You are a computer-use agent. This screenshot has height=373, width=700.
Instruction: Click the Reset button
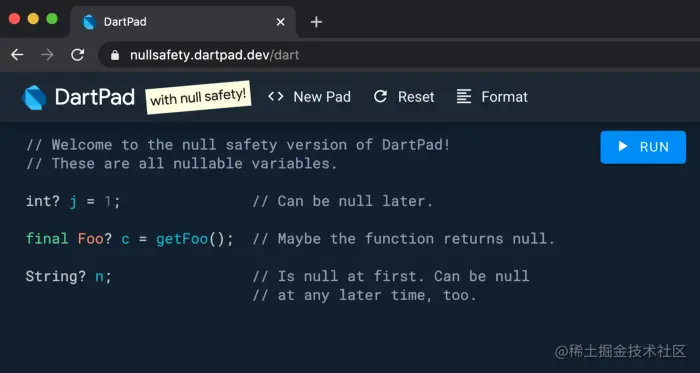click(404, 97)
